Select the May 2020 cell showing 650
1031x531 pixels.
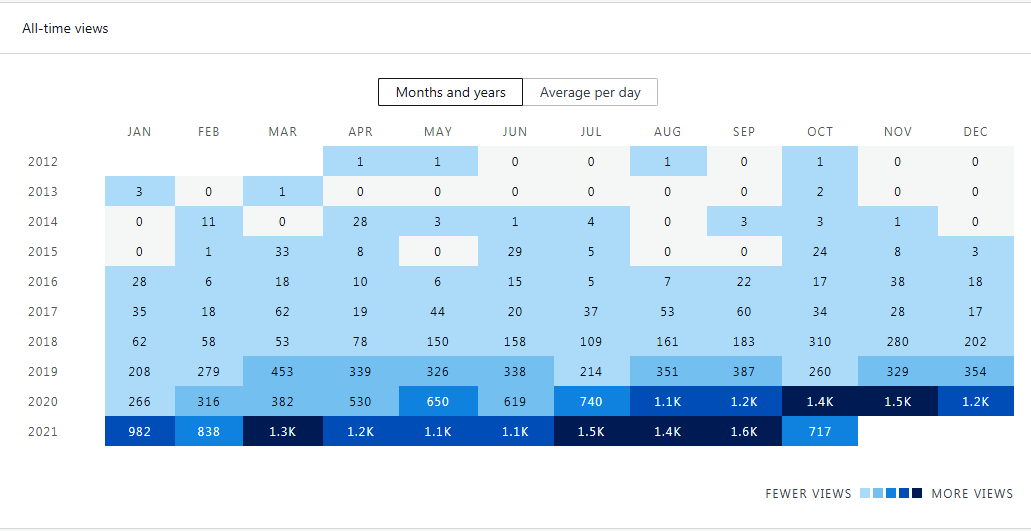(x=438, y=401)
